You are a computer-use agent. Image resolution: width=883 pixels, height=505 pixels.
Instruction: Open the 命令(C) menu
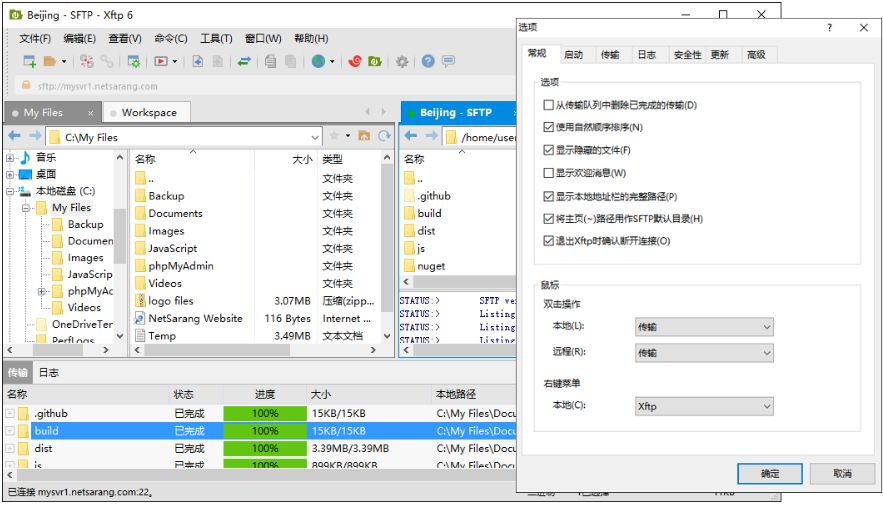coord(171,38)
